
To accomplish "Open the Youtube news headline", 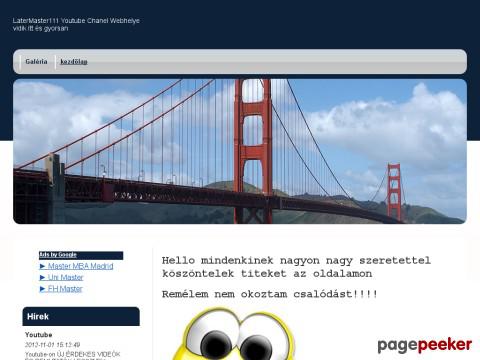I will click(x=39, y=335).
